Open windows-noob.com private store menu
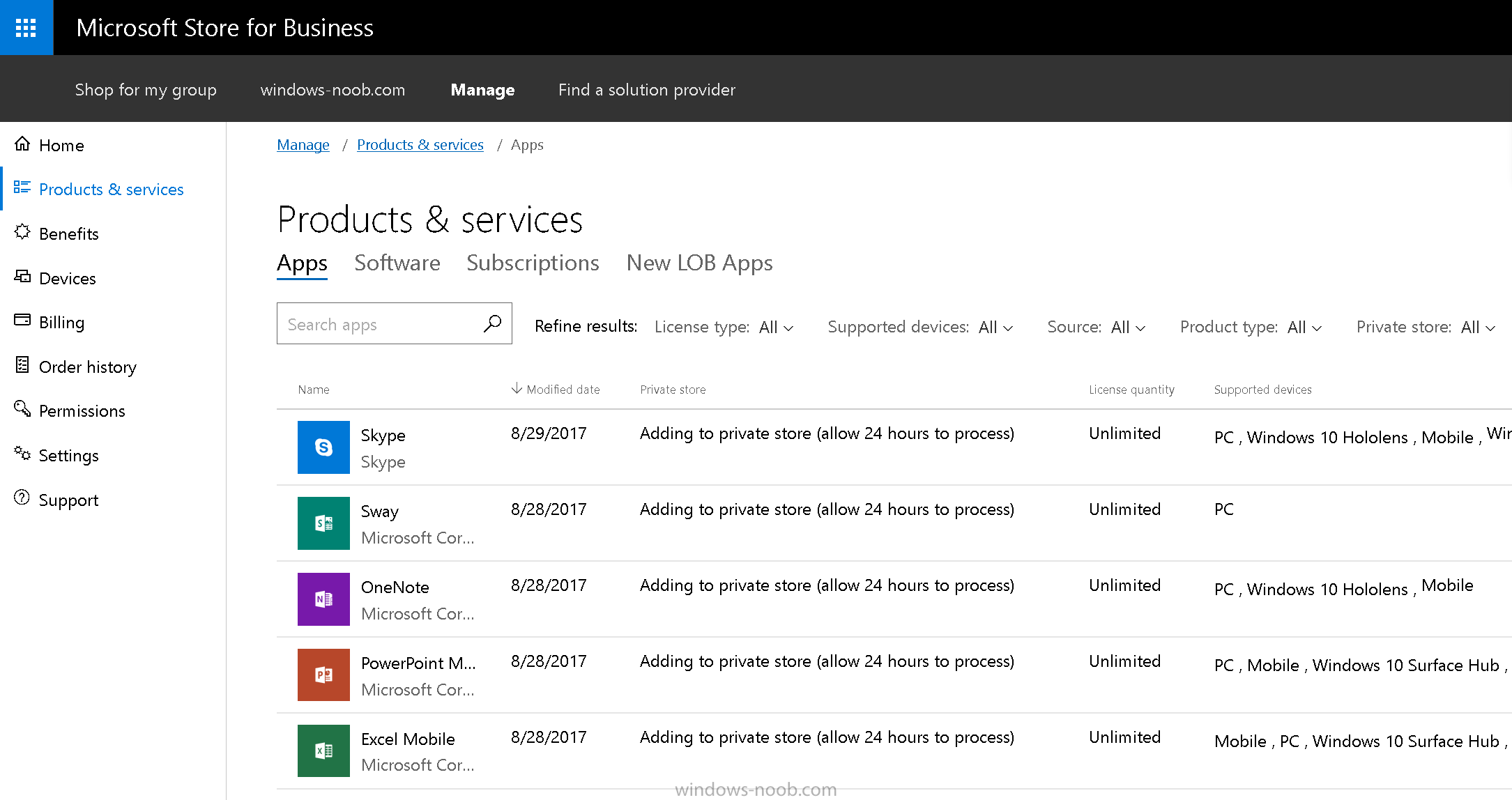This screenshot has height=800, width=1512. (333, 90)
